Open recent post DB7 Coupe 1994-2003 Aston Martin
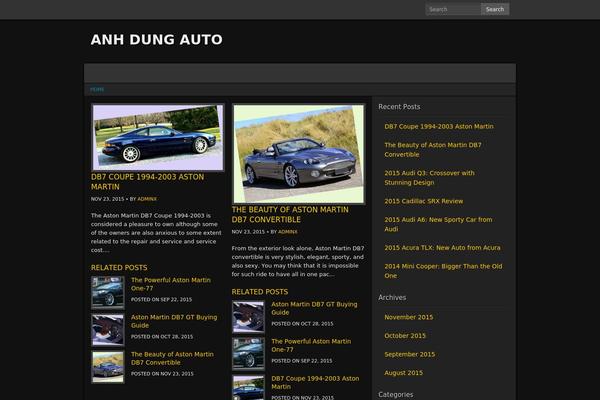Screen dimensions: 600x400 439,126
